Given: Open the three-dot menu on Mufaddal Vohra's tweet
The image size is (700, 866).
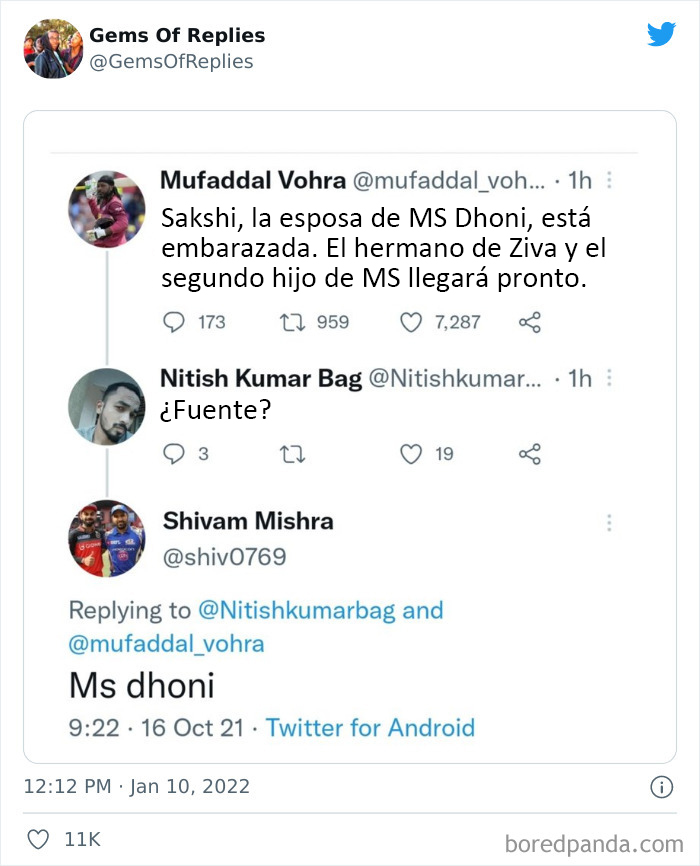Looking at the screenshot, I should click(607, 181).
